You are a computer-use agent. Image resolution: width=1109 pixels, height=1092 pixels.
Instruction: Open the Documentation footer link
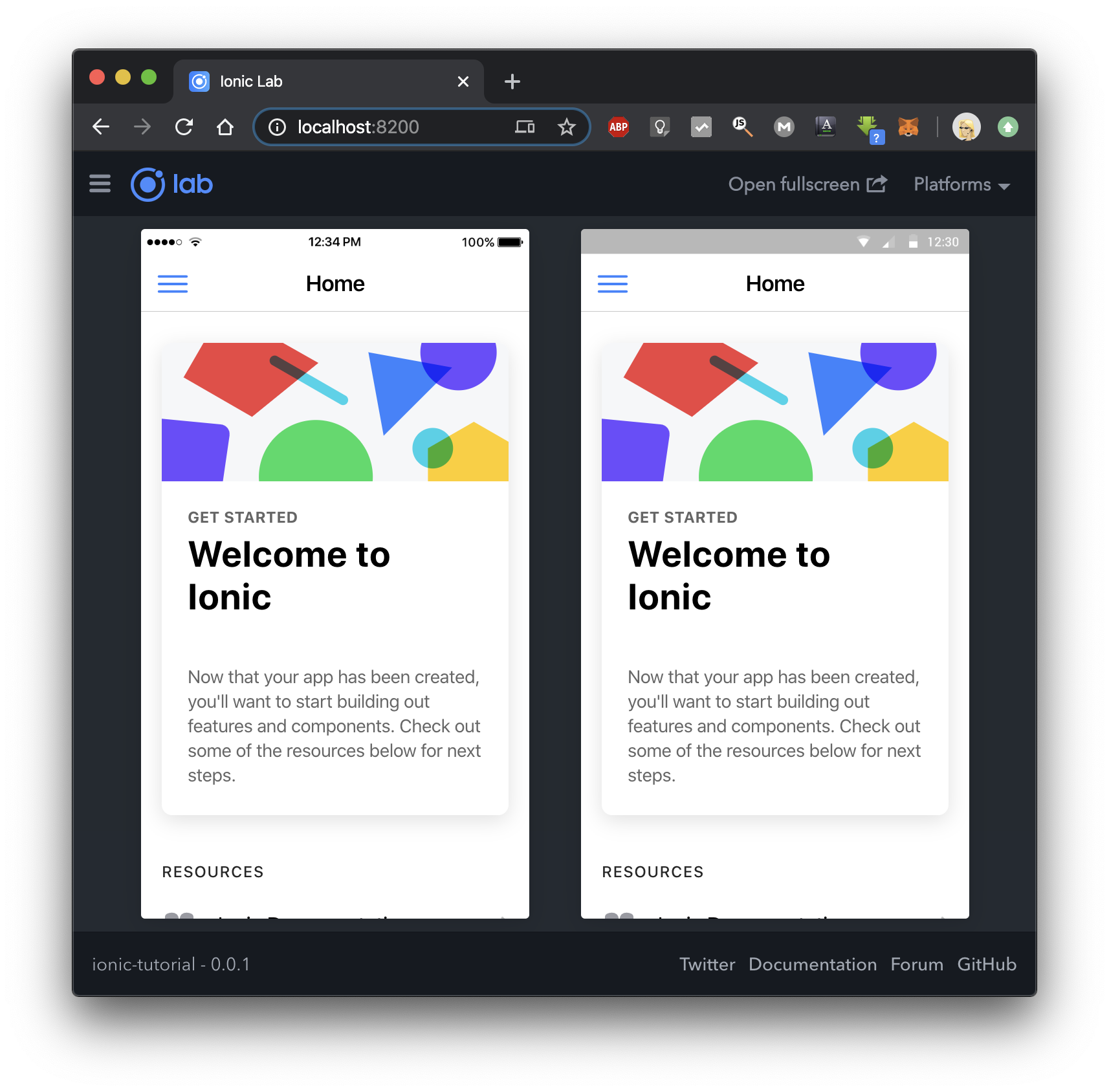[813, 965]
